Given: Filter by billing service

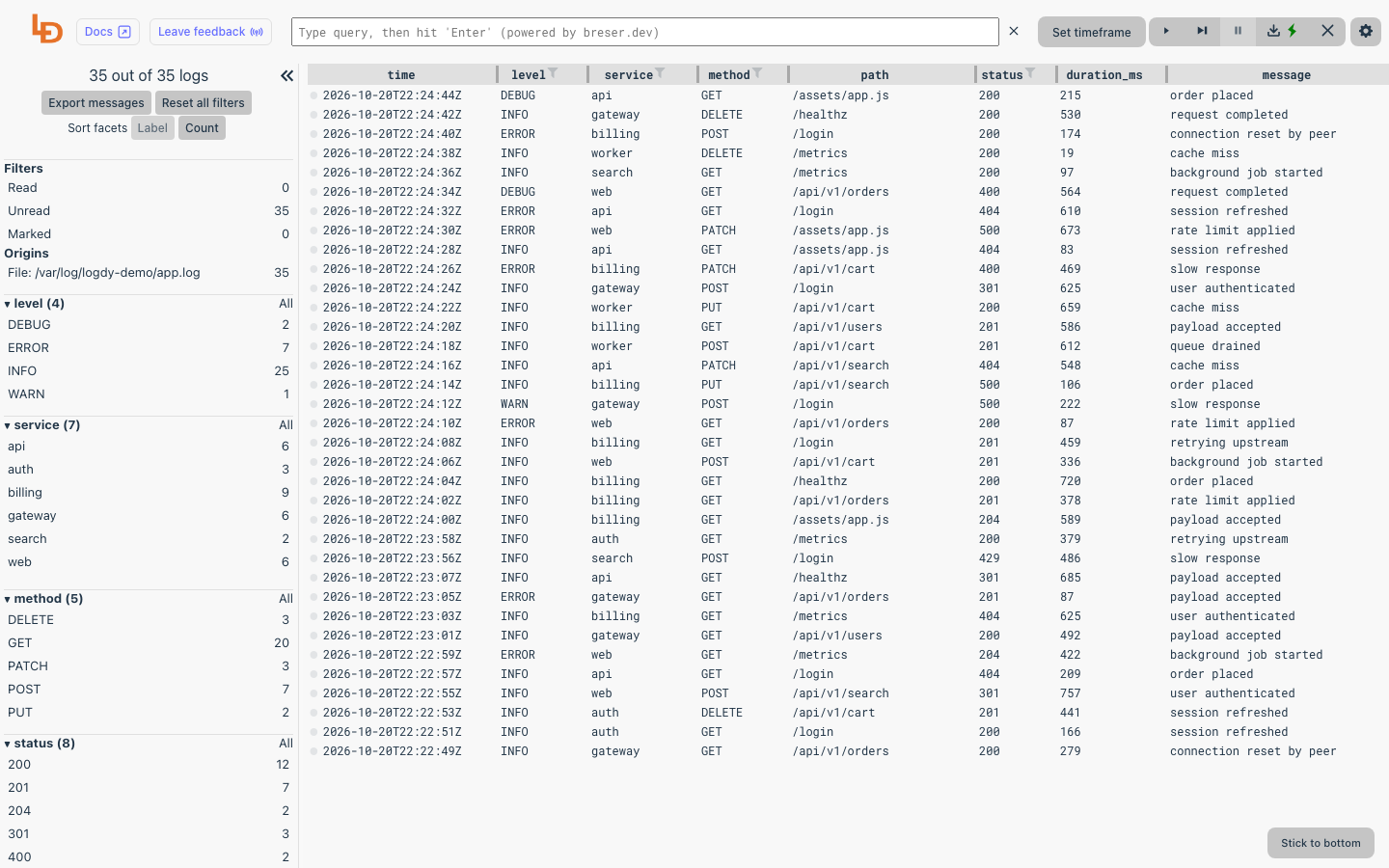Looking at the screenshot, I should 149,493.
